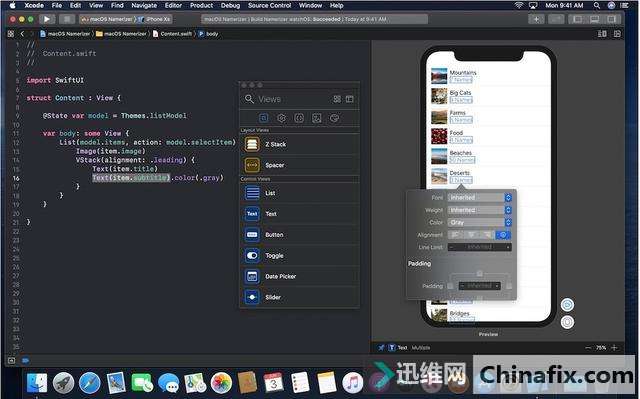Open the Navigate menu

click(x=144, y=5)
